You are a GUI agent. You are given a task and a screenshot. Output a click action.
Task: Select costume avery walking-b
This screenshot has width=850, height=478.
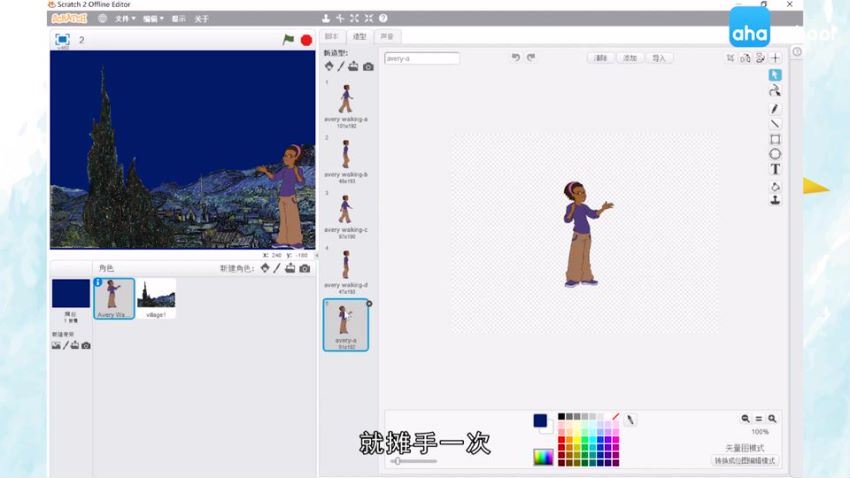point(346,160)
